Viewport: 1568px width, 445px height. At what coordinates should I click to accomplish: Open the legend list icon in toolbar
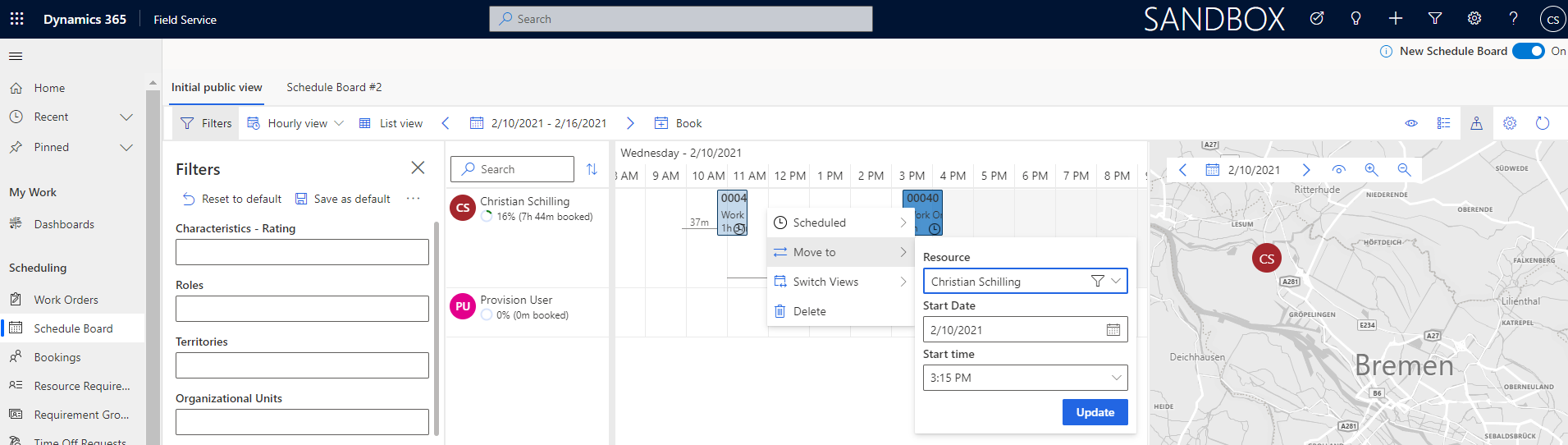click(x=1443, y=123)
